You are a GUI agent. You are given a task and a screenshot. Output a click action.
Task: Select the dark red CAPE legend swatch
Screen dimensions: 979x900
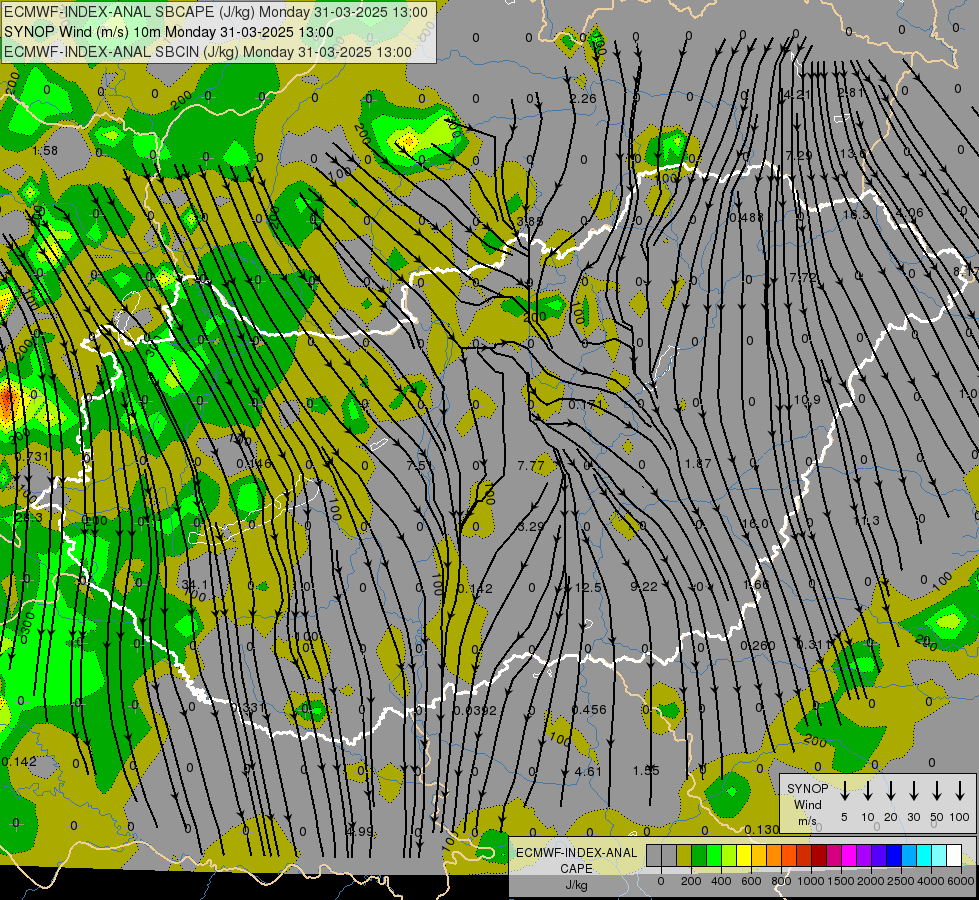click(819, 856)
